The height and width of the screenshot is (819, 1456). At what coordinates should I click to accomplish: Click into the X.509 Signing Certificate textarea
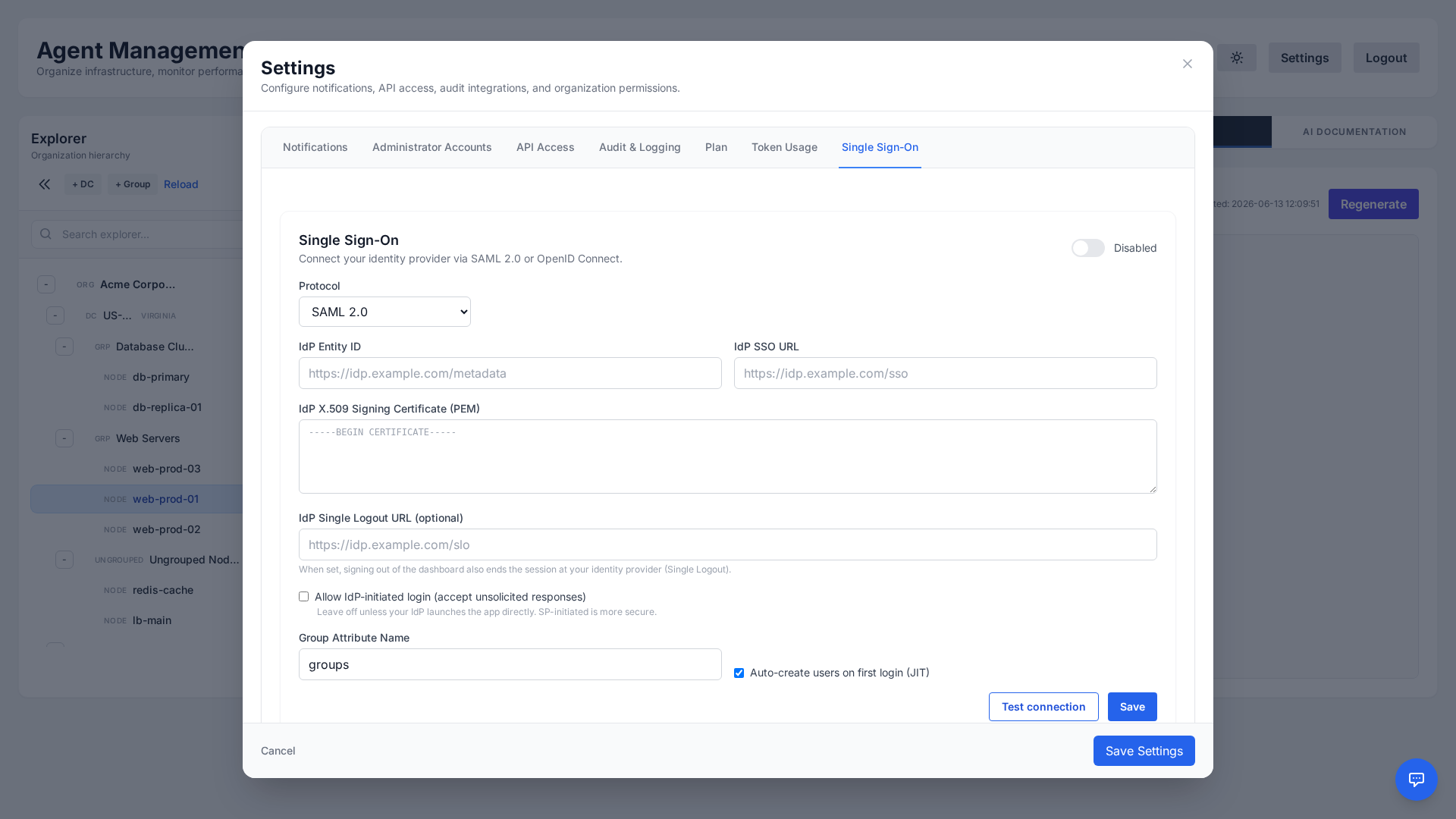pos(728,457)
